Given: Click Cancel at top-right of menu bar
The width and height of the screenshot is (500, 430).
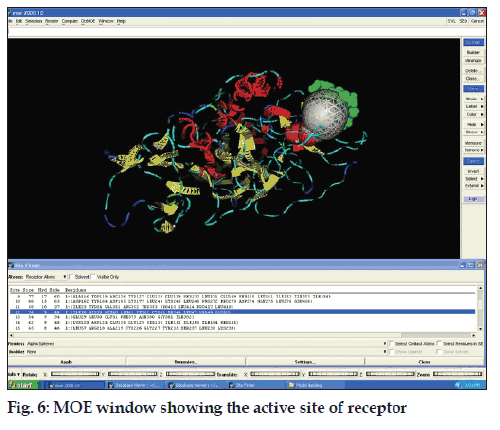Looking at the screenshot, I should click(x=477, y=21).
